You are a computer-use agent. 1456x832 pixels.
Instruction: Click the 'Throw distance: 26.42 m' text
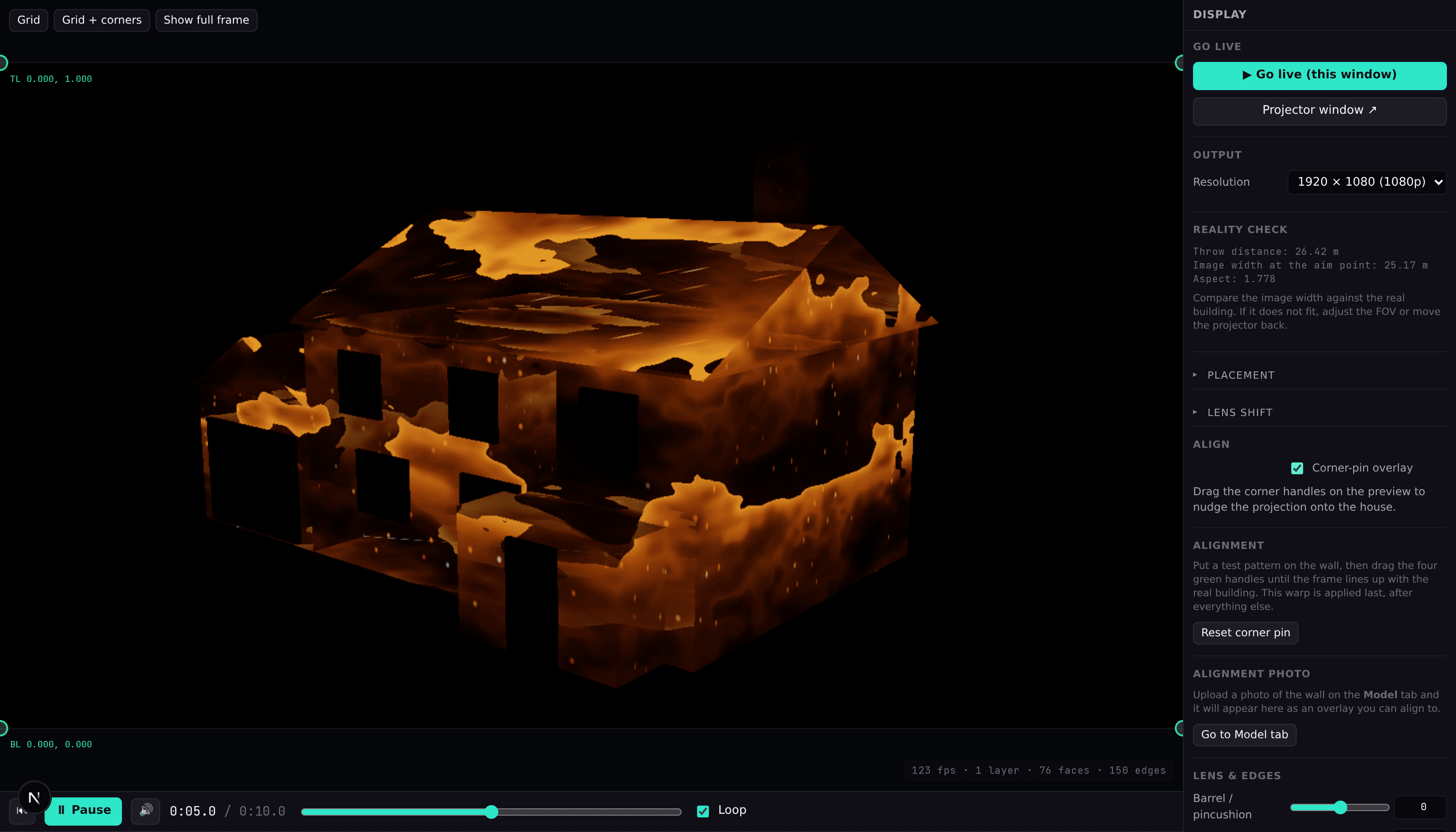click(x=1265, y=251)
